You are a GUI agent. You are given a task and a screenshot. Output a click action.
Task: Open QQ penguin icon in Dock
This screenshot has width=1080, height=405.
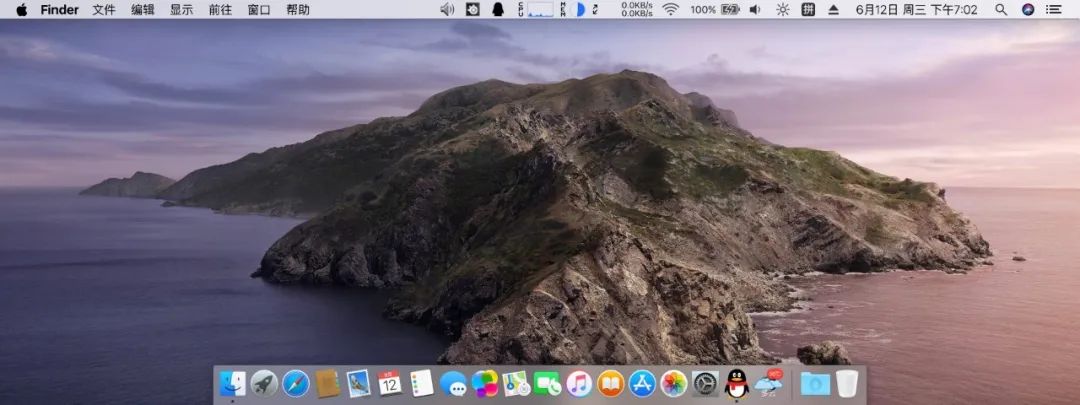click(737, 384)
